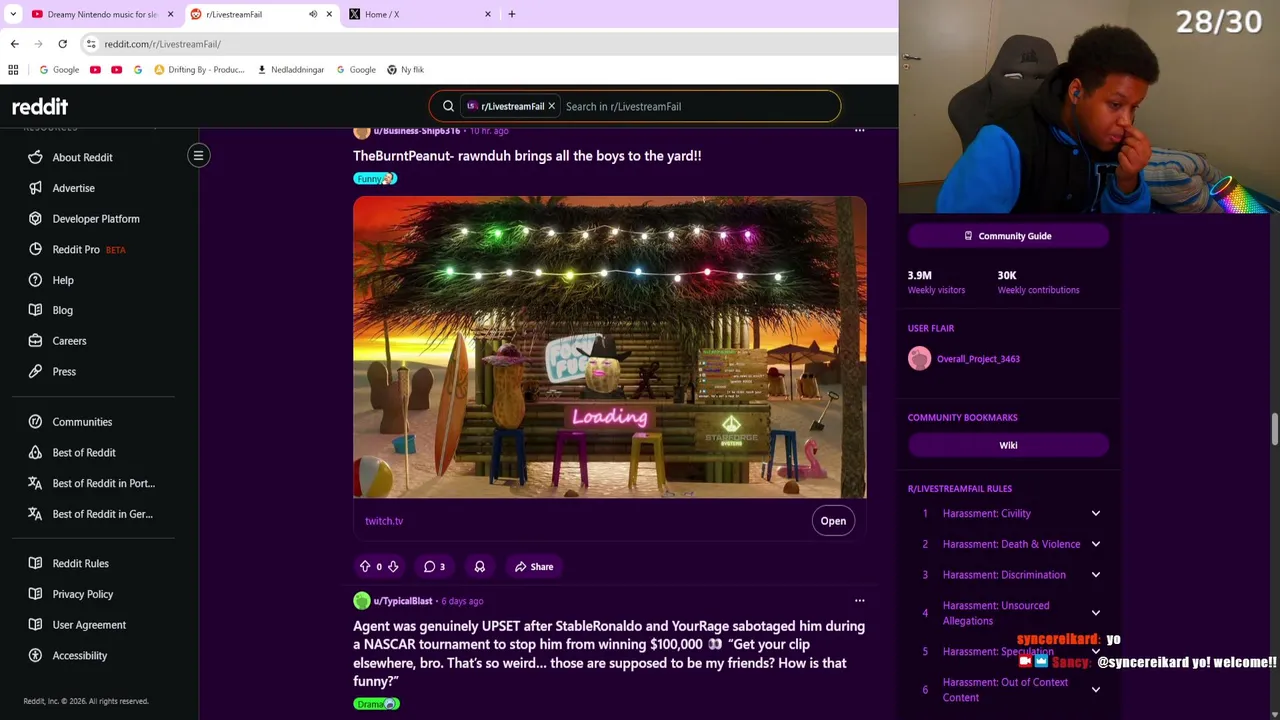Viewport: 1280px width, 720px height.
Task: Open the Ny flik bookmark
Action: (x=405, y=70)
